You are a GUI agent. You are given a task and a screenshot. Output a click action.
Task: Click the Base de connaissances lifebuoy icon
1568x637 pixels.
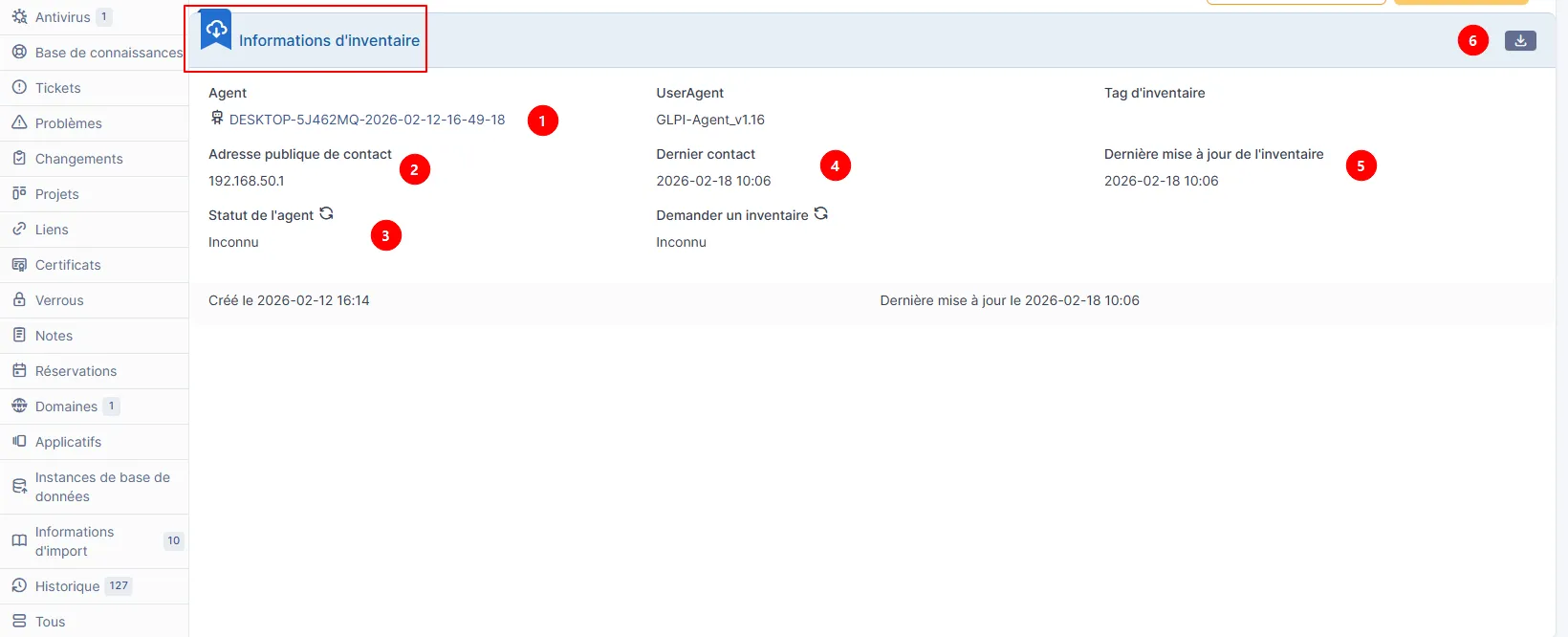(x=19, y=53)
